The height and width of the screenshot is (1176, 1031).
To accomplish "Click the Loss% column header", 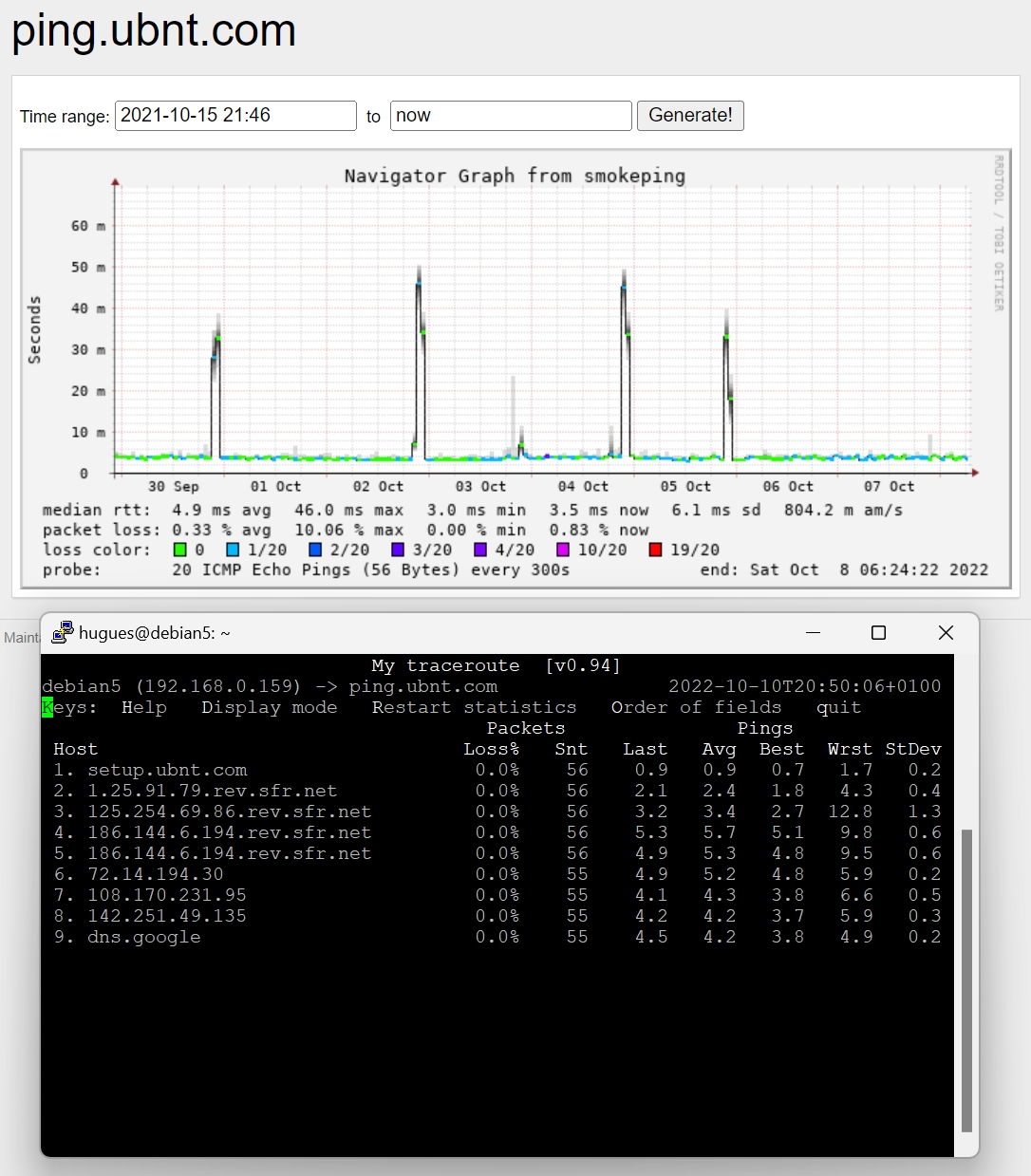I will pyautogui.click(x=492, y=749).
